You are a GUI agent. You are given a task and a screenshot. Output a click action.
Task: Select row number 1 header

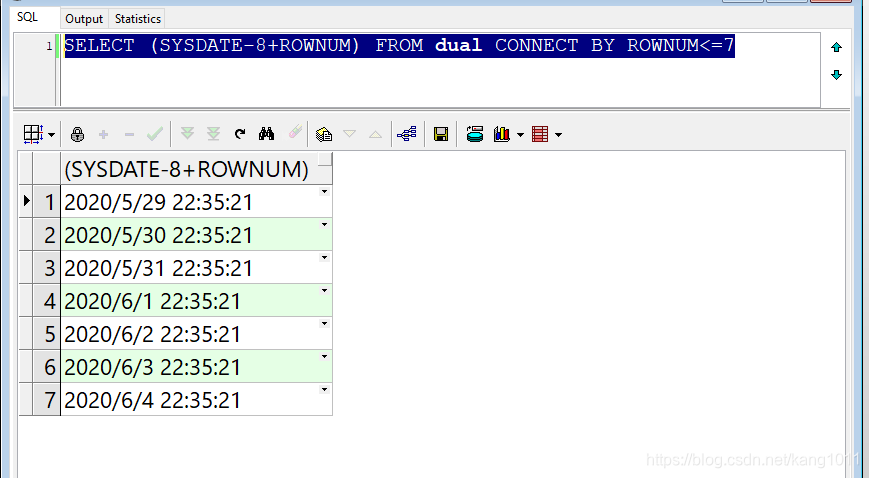click(x=47, y=201)
